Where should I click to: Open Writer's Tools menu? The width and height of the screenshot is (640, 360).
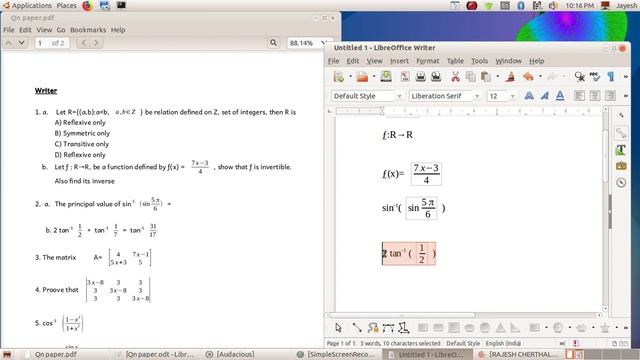(480, 61)
